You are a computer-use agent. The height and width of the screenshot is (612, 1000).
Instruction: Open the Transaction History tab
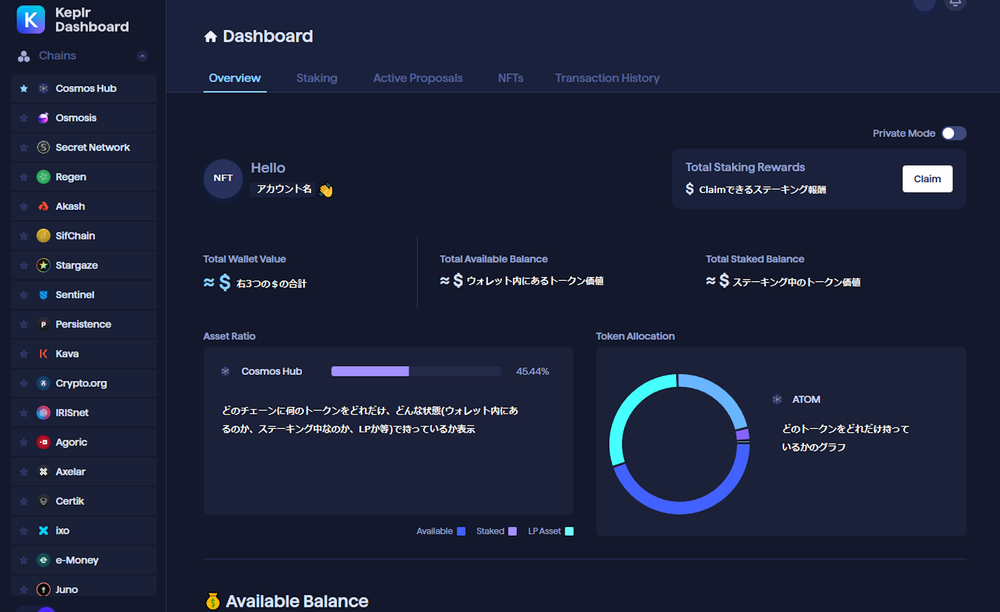point(607,78)
